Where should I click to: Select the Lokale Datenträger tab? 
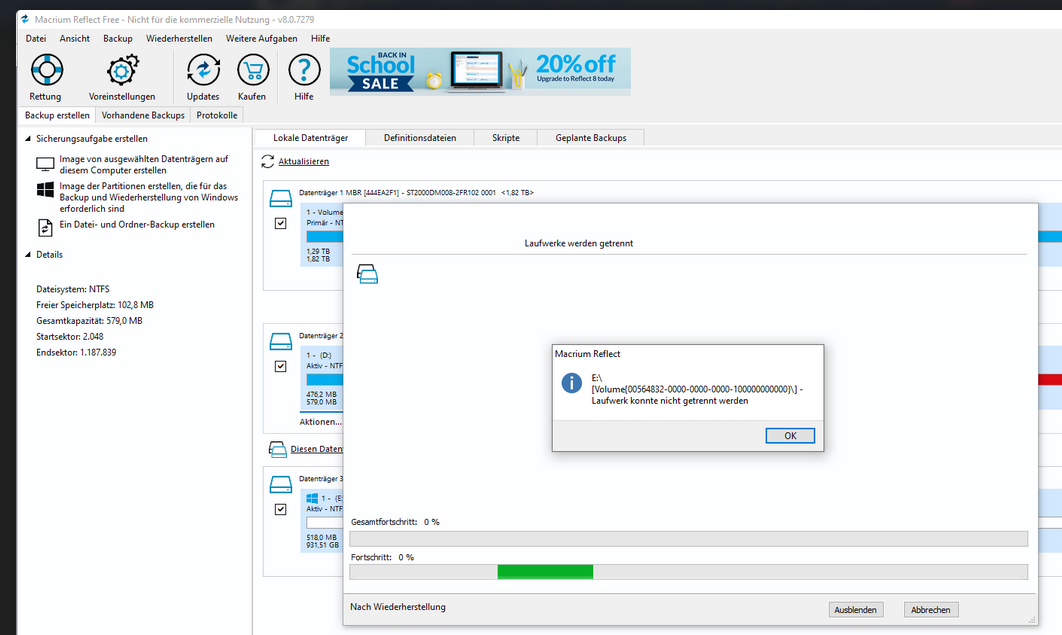pyautogui.click(x=310, y=137)
